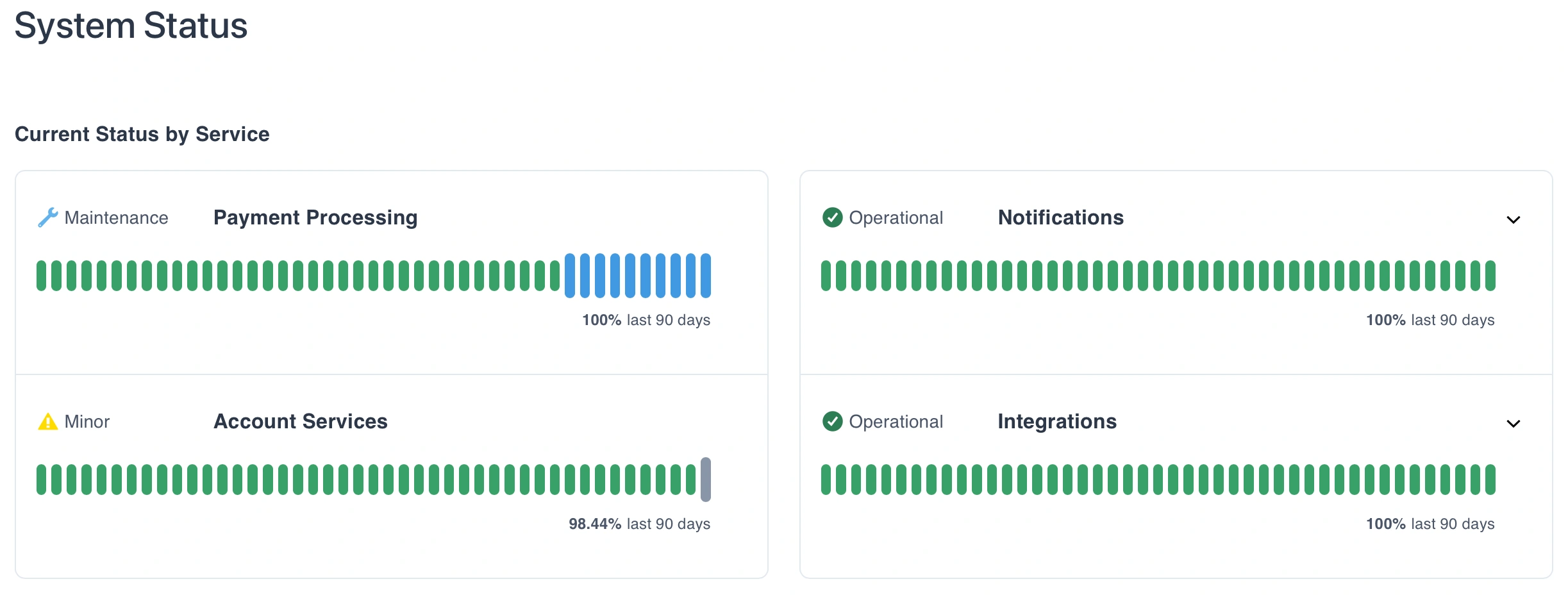This screenshot has width=1568, height=595.
Task: Click the Maintenance wrench icon
Action: (48, 218)
